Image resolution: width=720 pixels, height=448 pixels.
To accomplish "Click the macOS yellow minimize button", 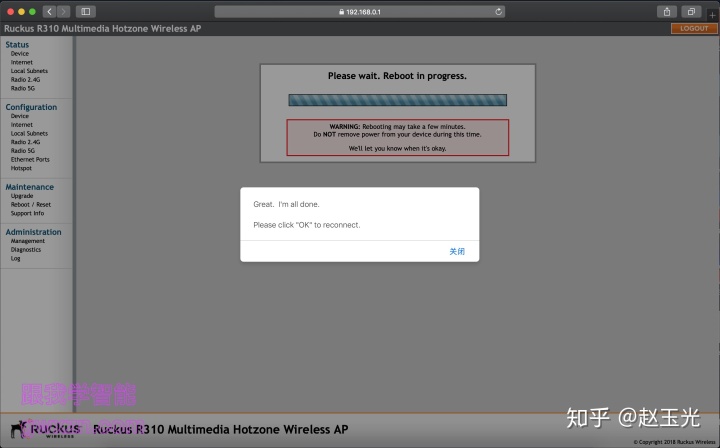I will [x=21, y=11].
